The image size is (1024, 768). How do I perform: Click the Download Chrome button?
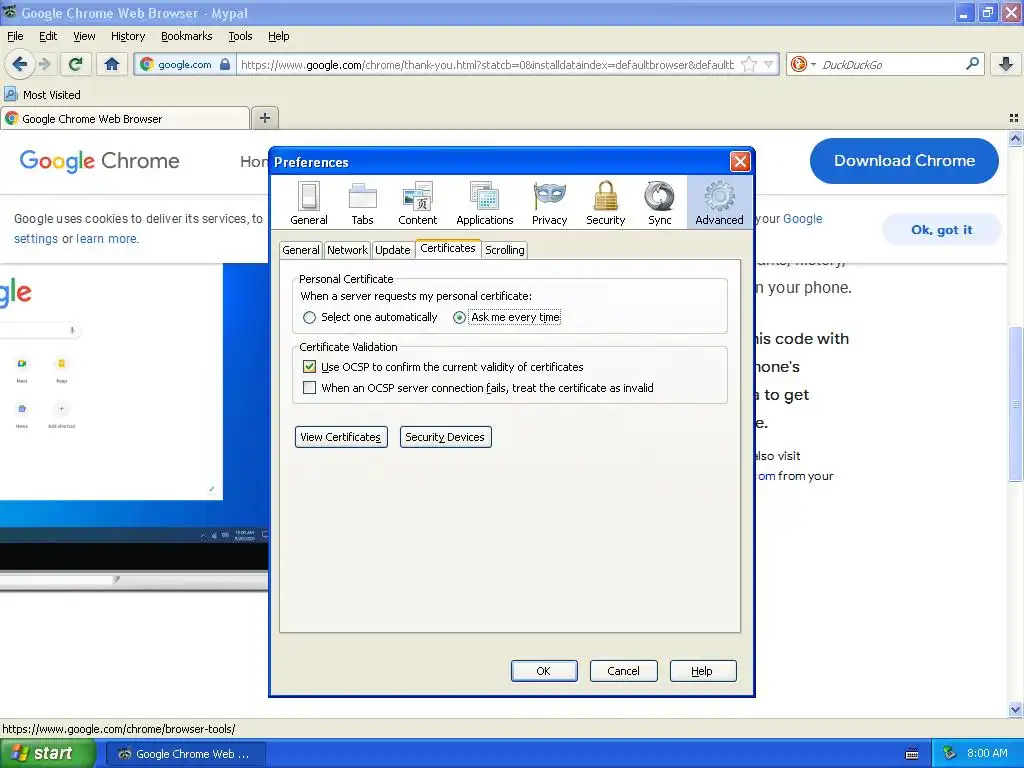(x=904, y=161)
